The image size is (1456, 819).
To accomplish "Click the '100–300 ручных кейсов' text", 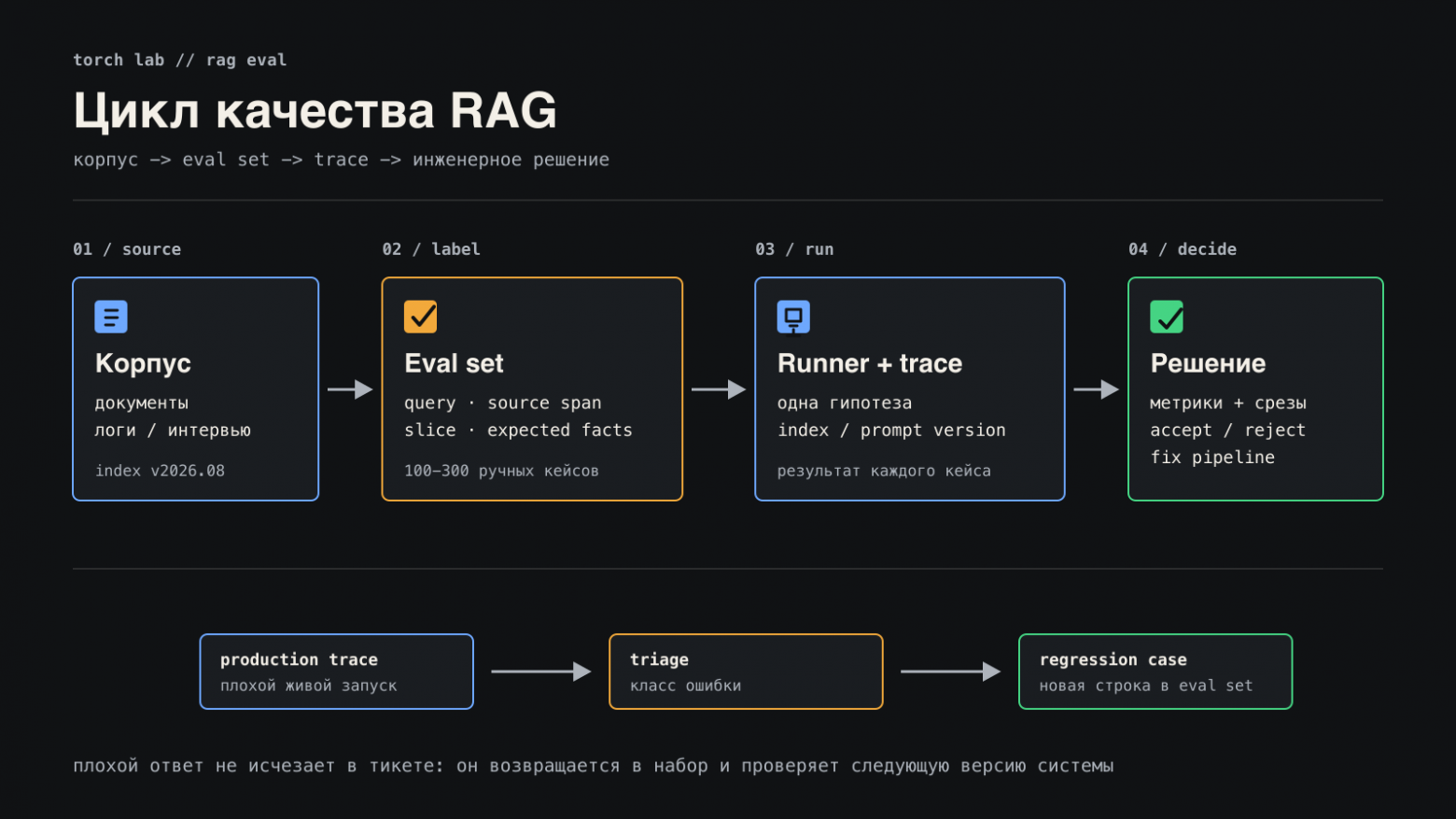I will pos(501,471).
